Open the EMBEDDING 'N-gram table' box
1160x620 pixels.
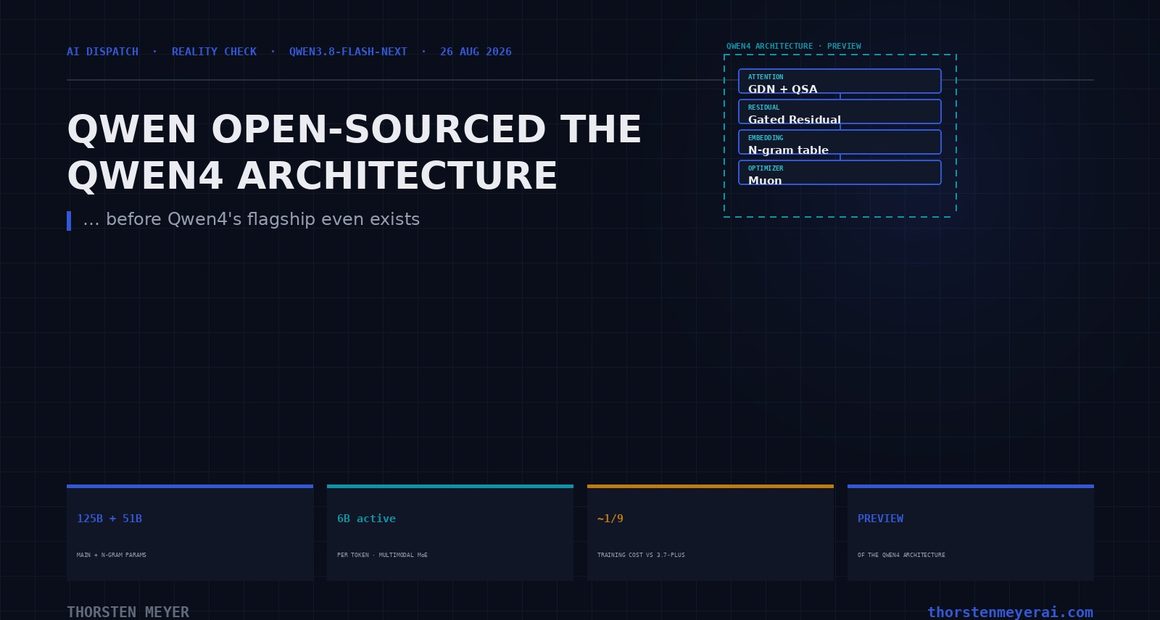(840, 142)
